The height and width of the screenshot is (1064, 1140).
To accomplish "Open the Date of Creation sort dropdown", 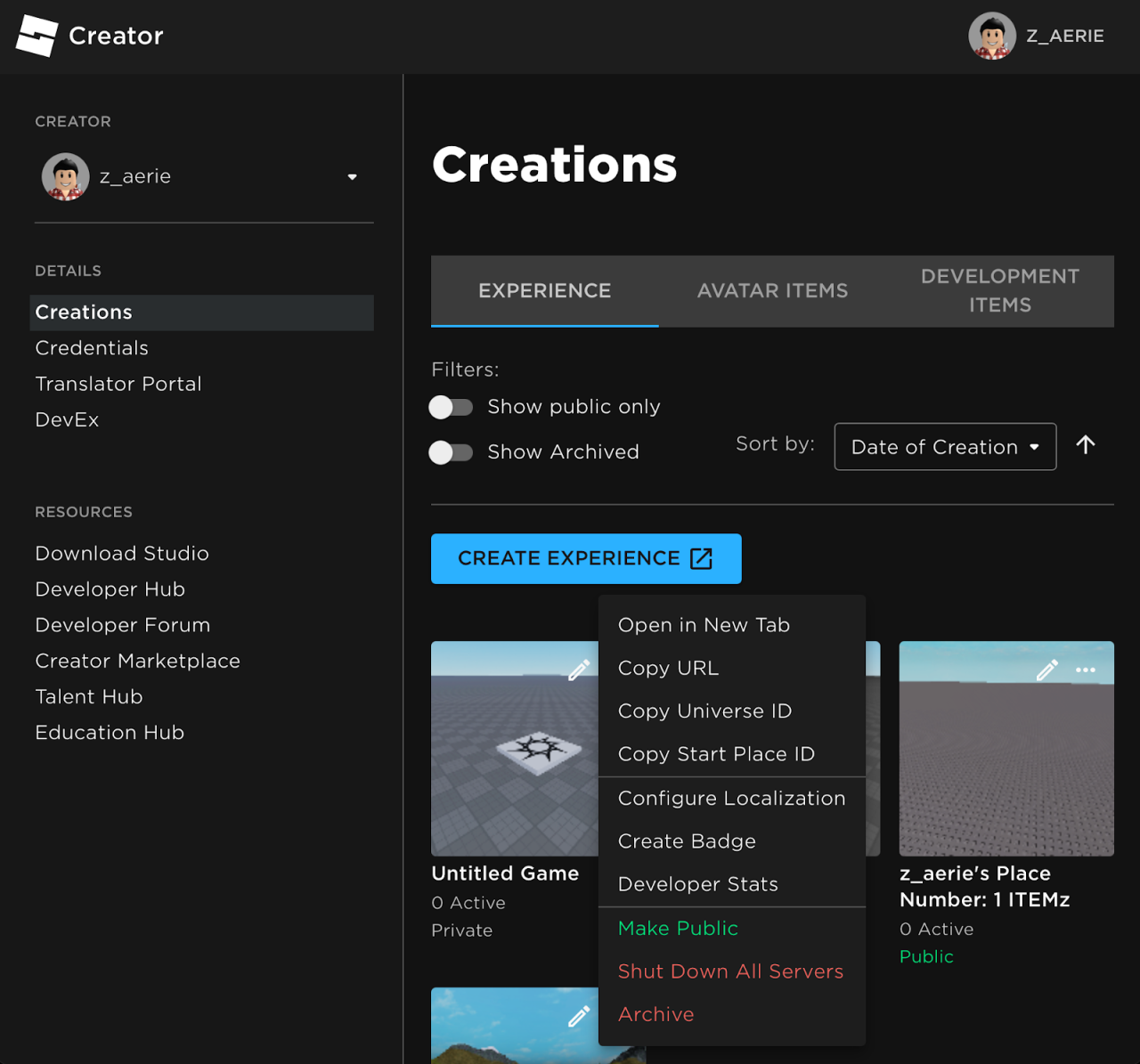I will point(944,446).
